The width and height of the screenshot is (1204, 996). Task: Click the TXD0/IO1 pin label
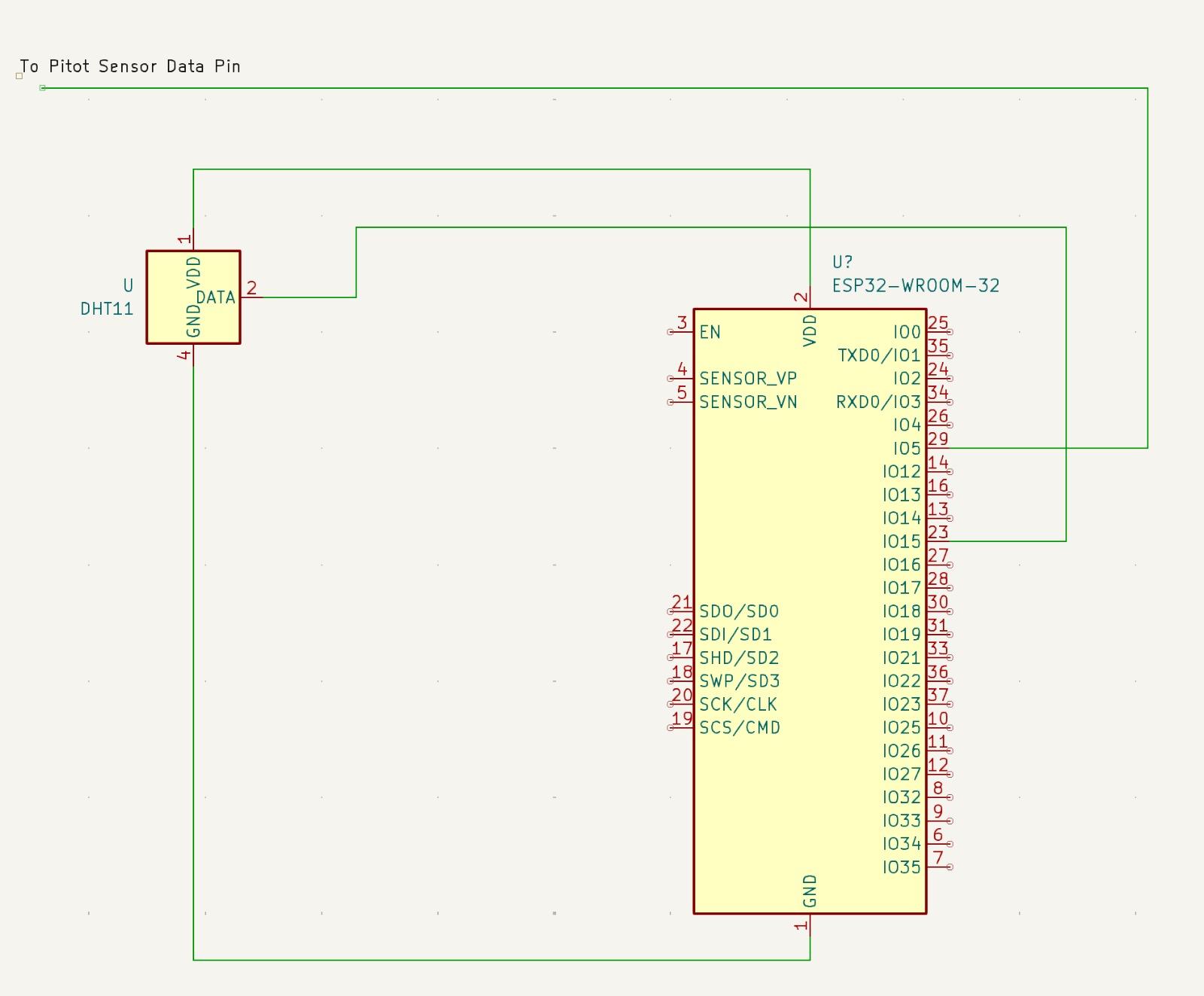coord(879,355)
